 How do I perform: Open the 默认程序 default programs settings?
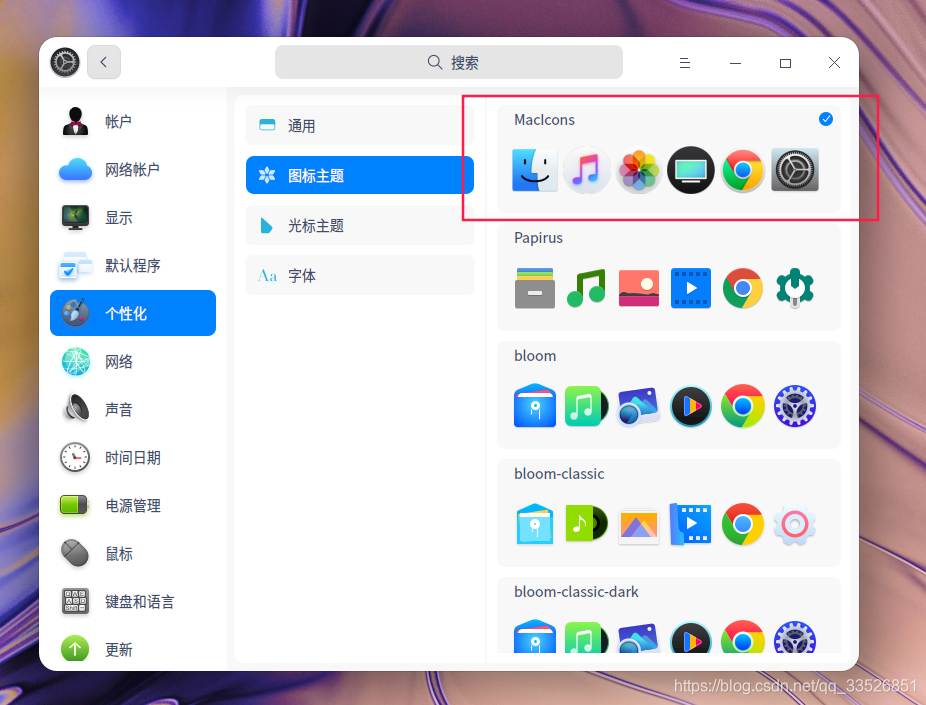click(132, 266)
